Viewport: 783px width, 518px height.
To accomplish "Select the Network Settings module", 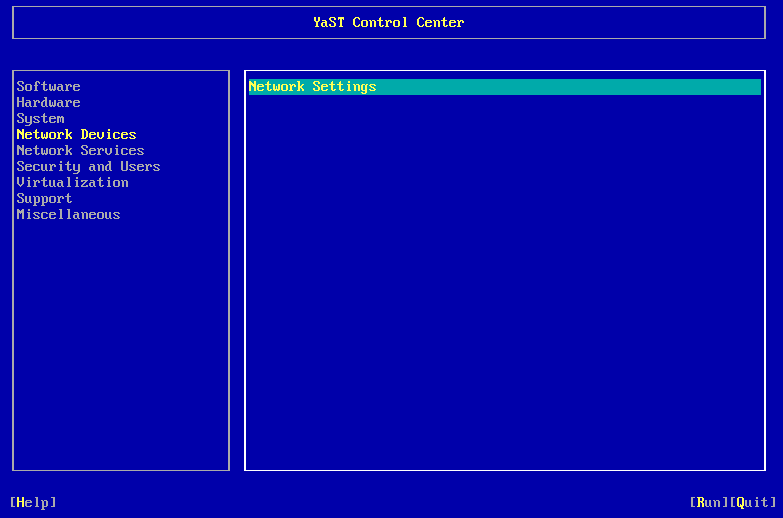I will click(x=504, y=86).
